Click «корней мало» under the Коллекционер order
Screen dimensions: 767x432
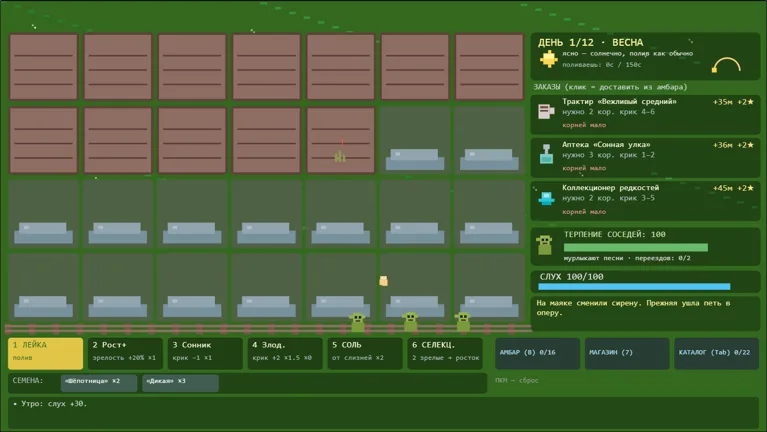pos(584,212)
